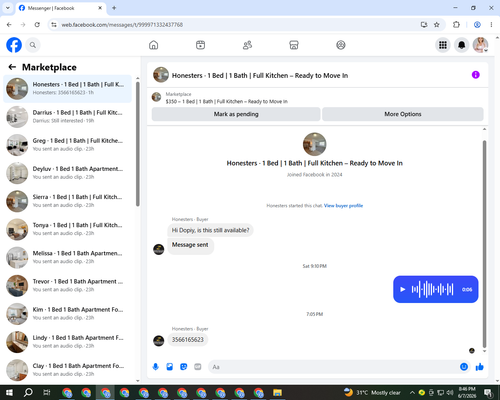Open the emoji picker in message box

pos(464,367)
